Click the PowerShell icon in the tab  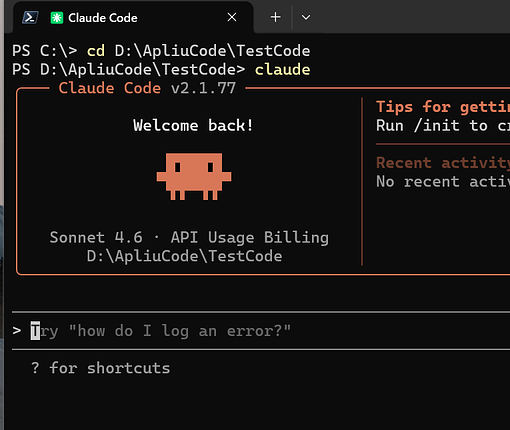click(30, 17)
